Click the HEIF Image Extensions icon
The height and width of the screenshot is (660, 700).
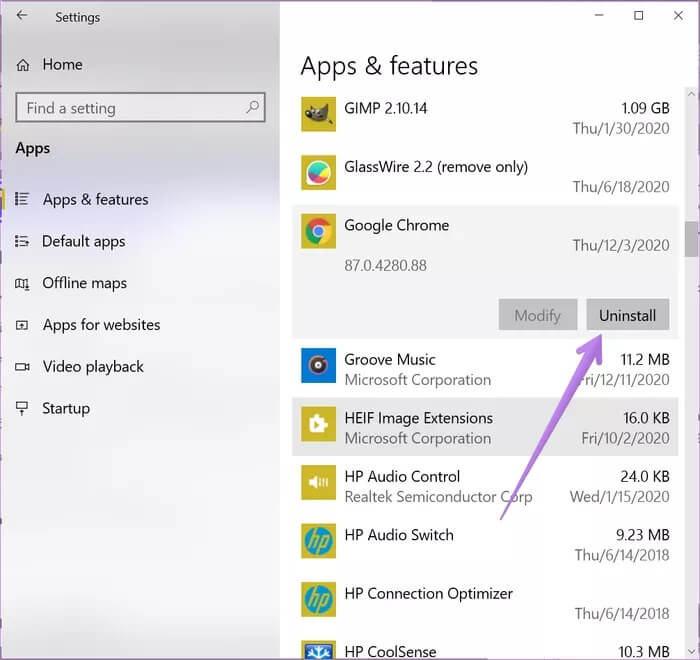click(318, 424)
